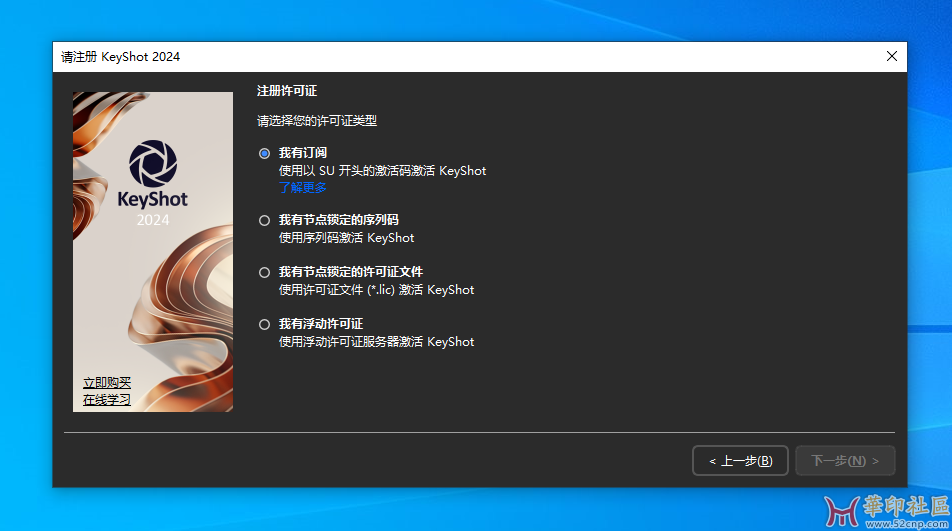This screenshot has width=952, height=531.
Task: Open the 了解更多 link
Action: tap(302, 188)
